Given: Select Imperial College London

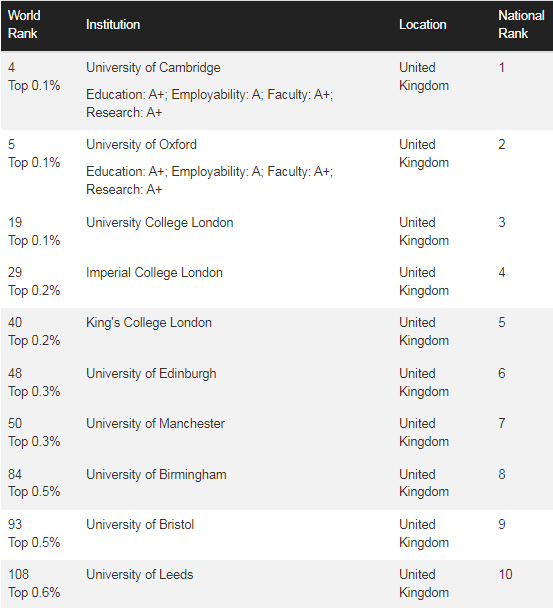Looking at the screenshot, I should (x=154, y=273).
